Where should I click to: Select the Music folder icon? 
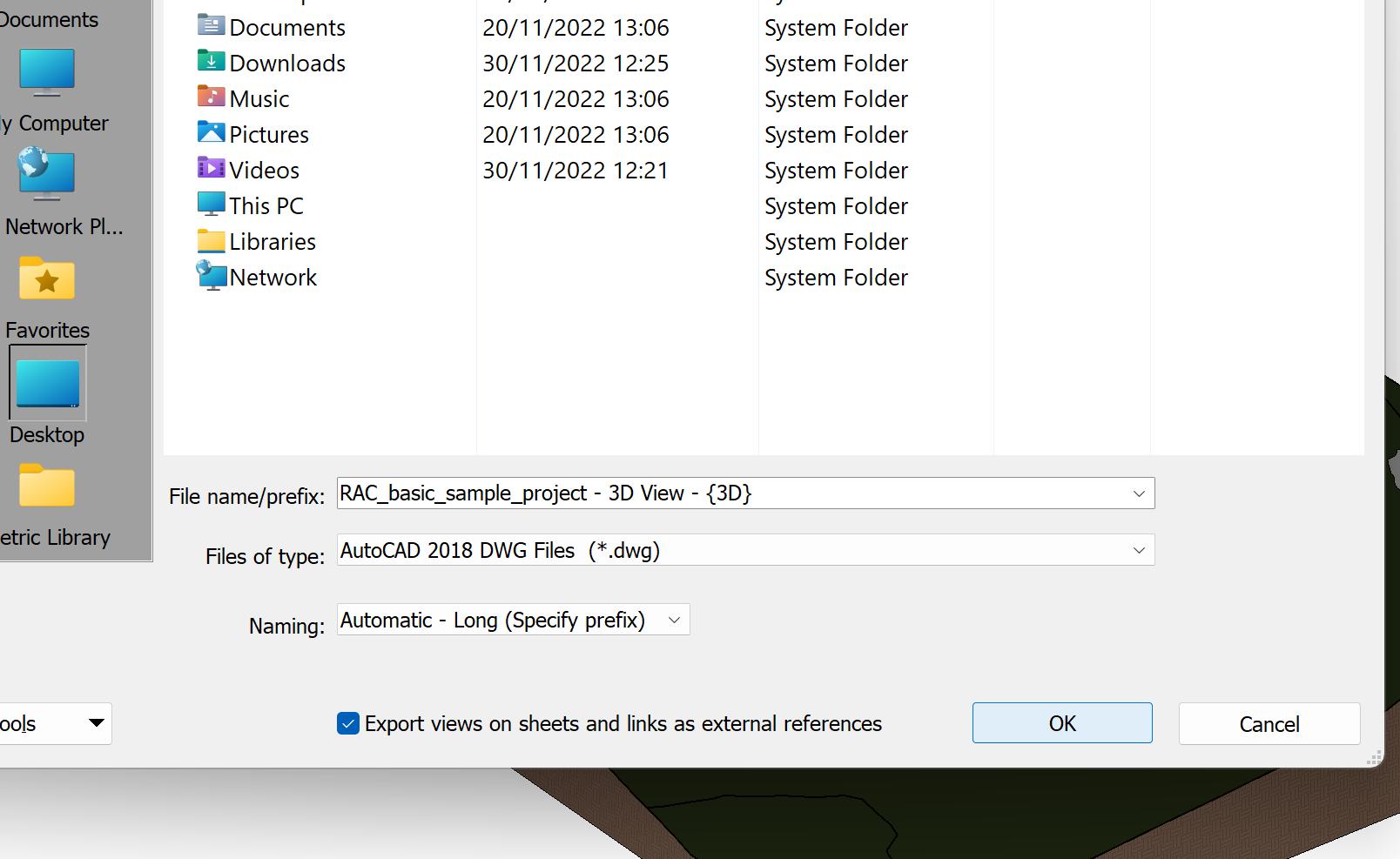tap(211, 97)
